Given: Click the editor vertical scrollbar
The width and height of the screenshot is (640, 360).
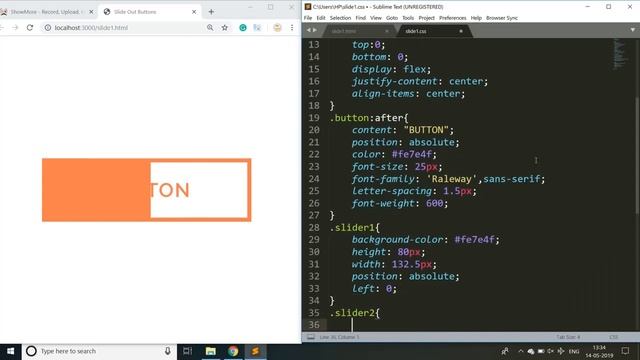Looking at the screenshot, I should point(637,155).
